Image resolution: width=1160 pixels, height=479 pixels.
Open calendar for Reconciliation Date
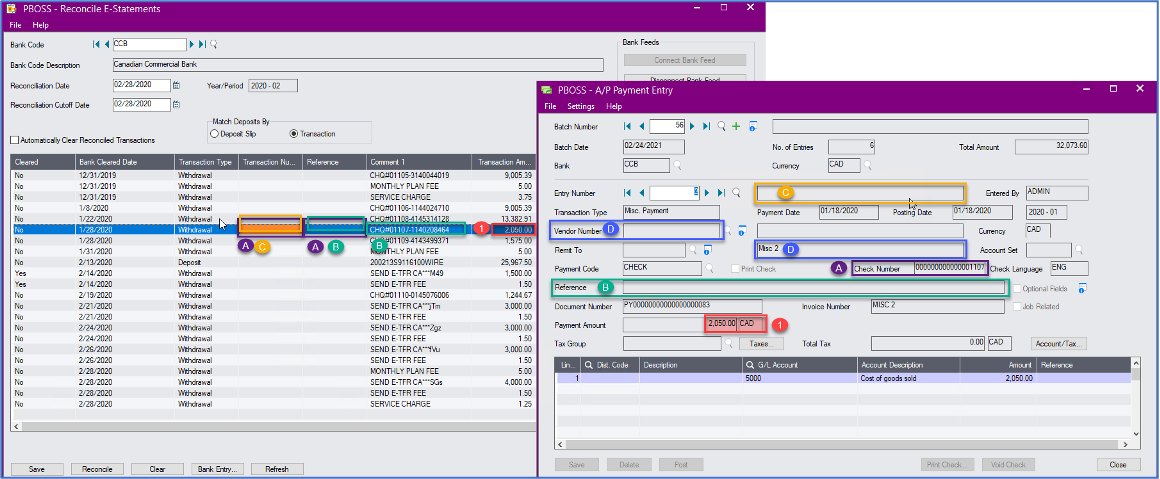coord(176,85)
